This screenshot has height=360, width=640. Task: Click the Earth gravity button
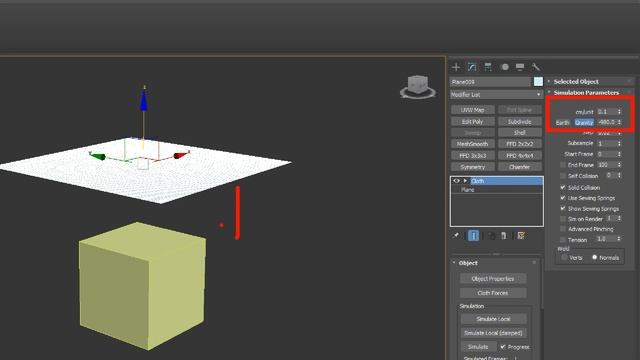pos(563,122)
